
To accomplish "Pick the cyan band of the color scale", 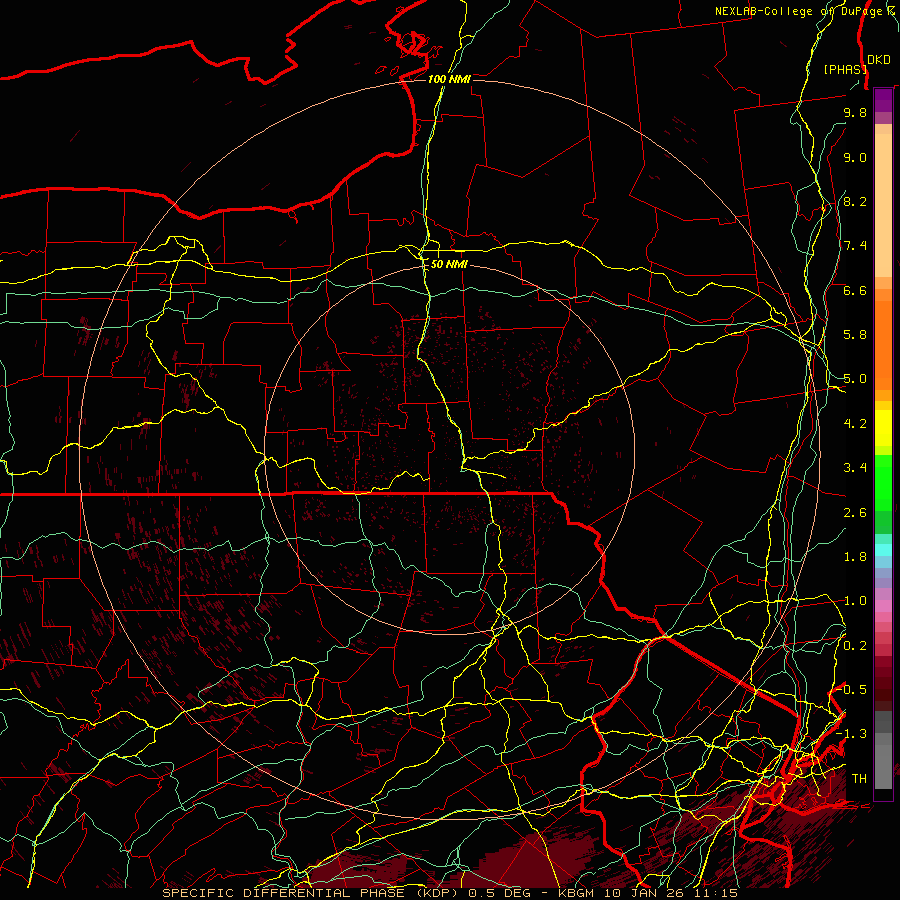I will 883,550.
